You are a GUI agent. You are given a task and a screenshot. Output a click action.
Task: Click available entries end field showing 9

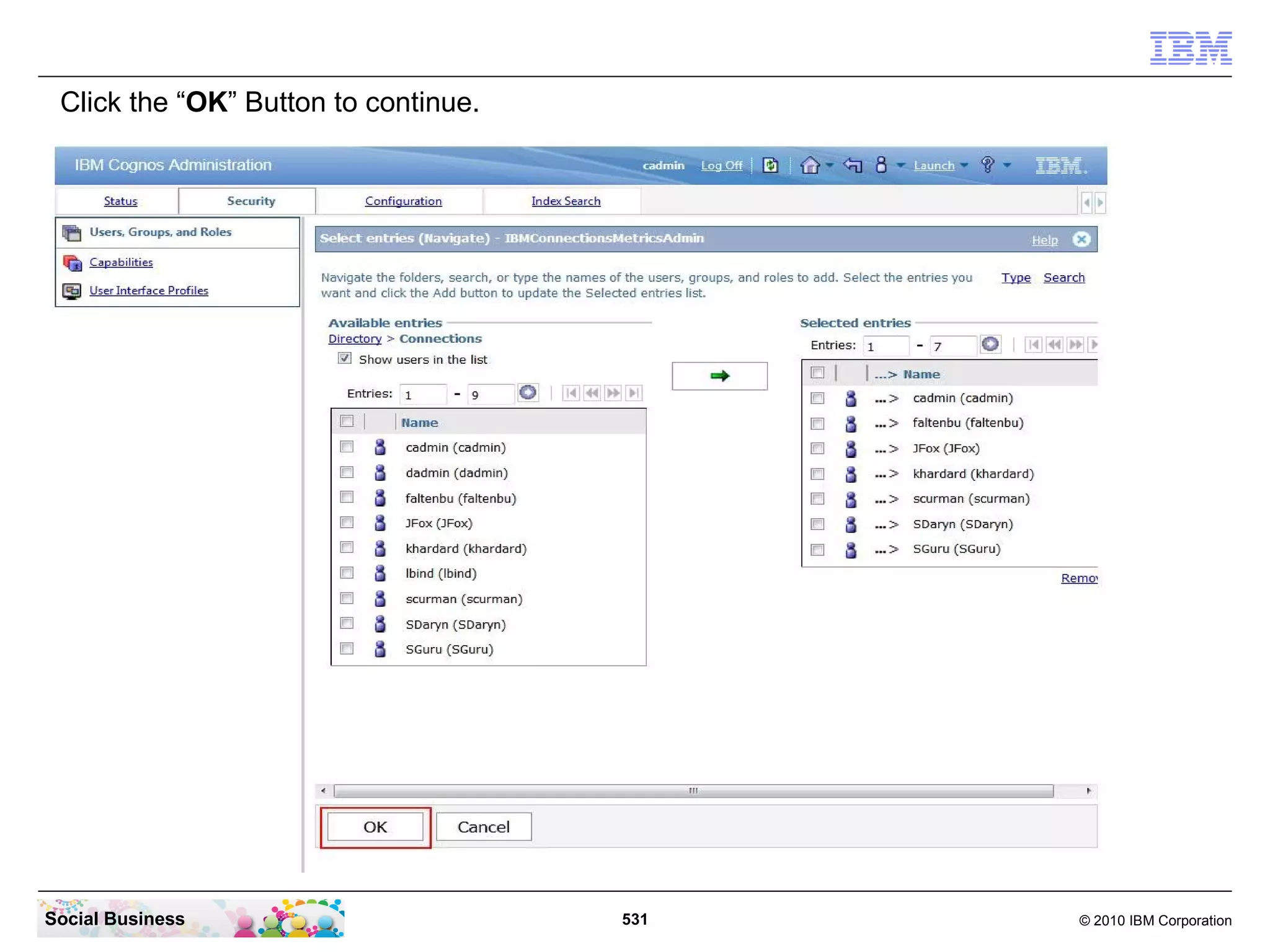coord(491,394)
